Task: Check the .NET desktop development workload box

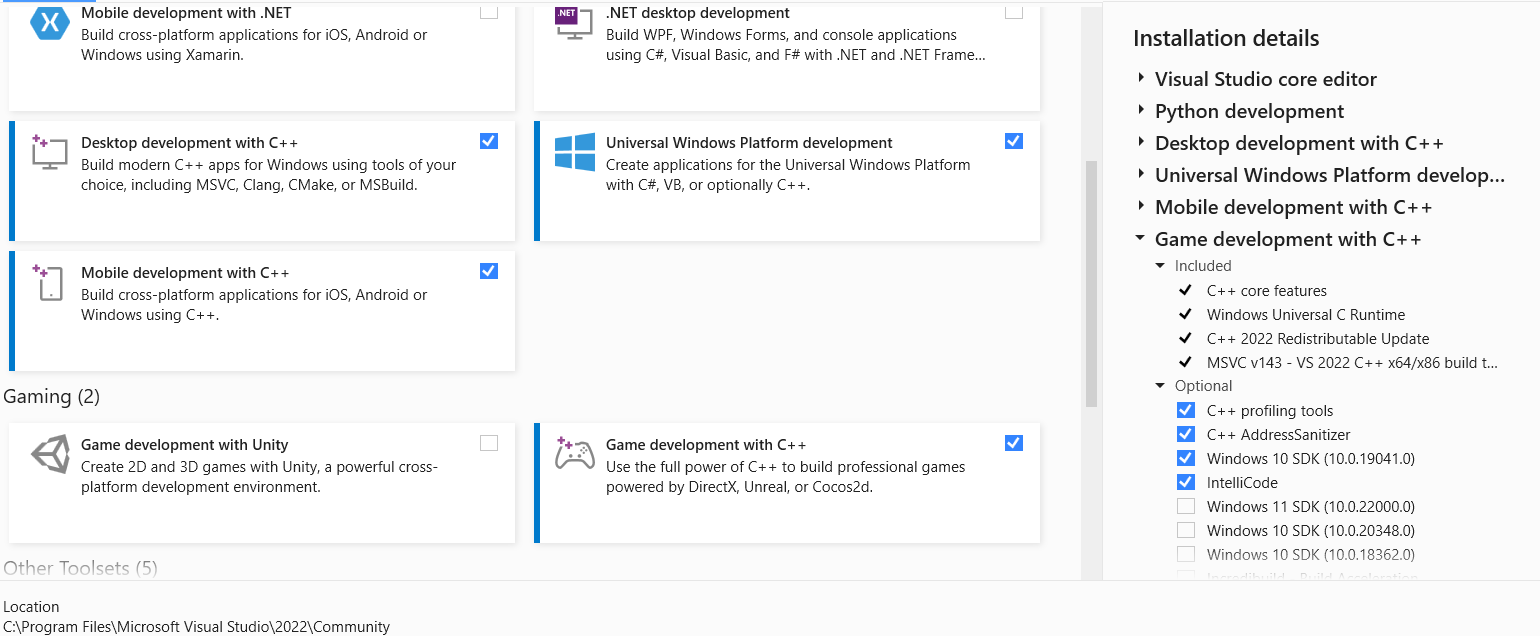Action: pos(1014,12)
